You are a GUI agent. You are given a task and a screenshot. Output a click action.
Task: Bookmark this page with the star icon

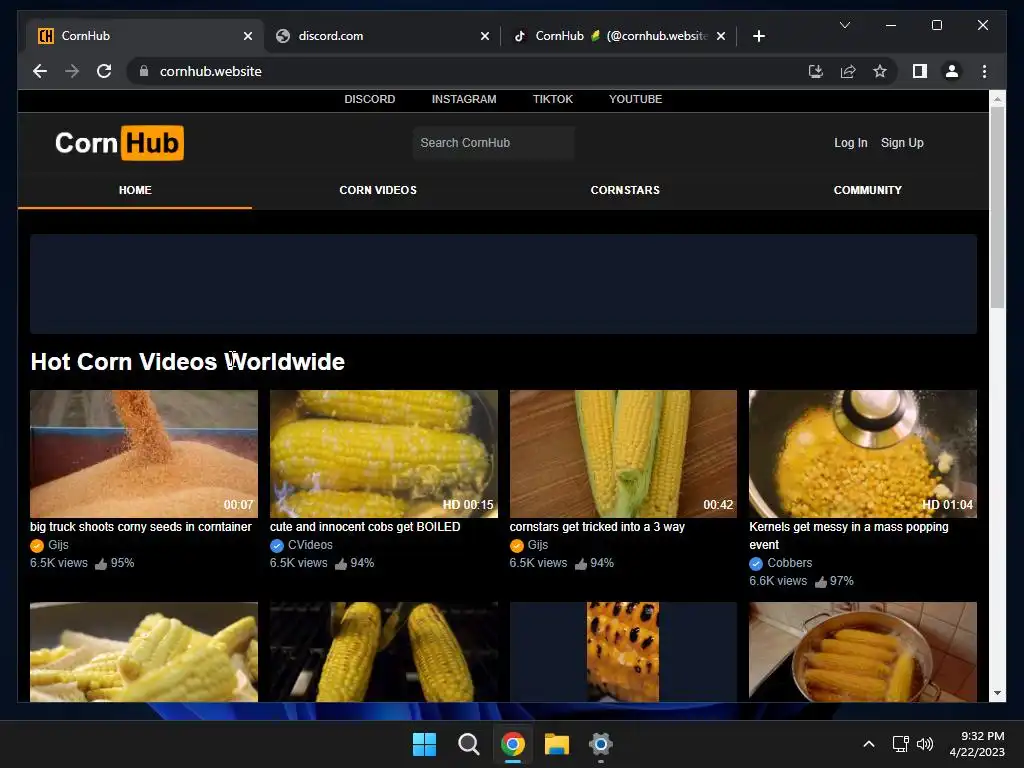[880, 71]
